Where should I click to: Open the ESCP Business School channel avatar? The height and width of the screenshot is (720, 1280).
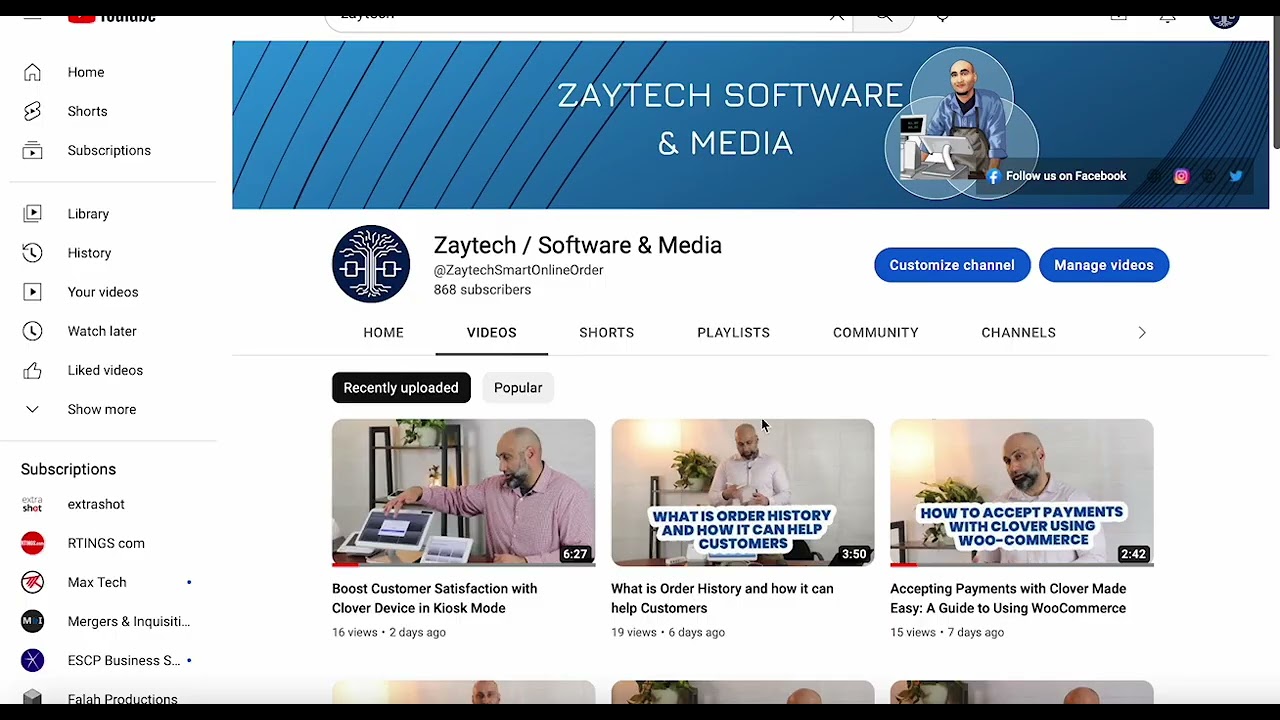coord(32,660)
